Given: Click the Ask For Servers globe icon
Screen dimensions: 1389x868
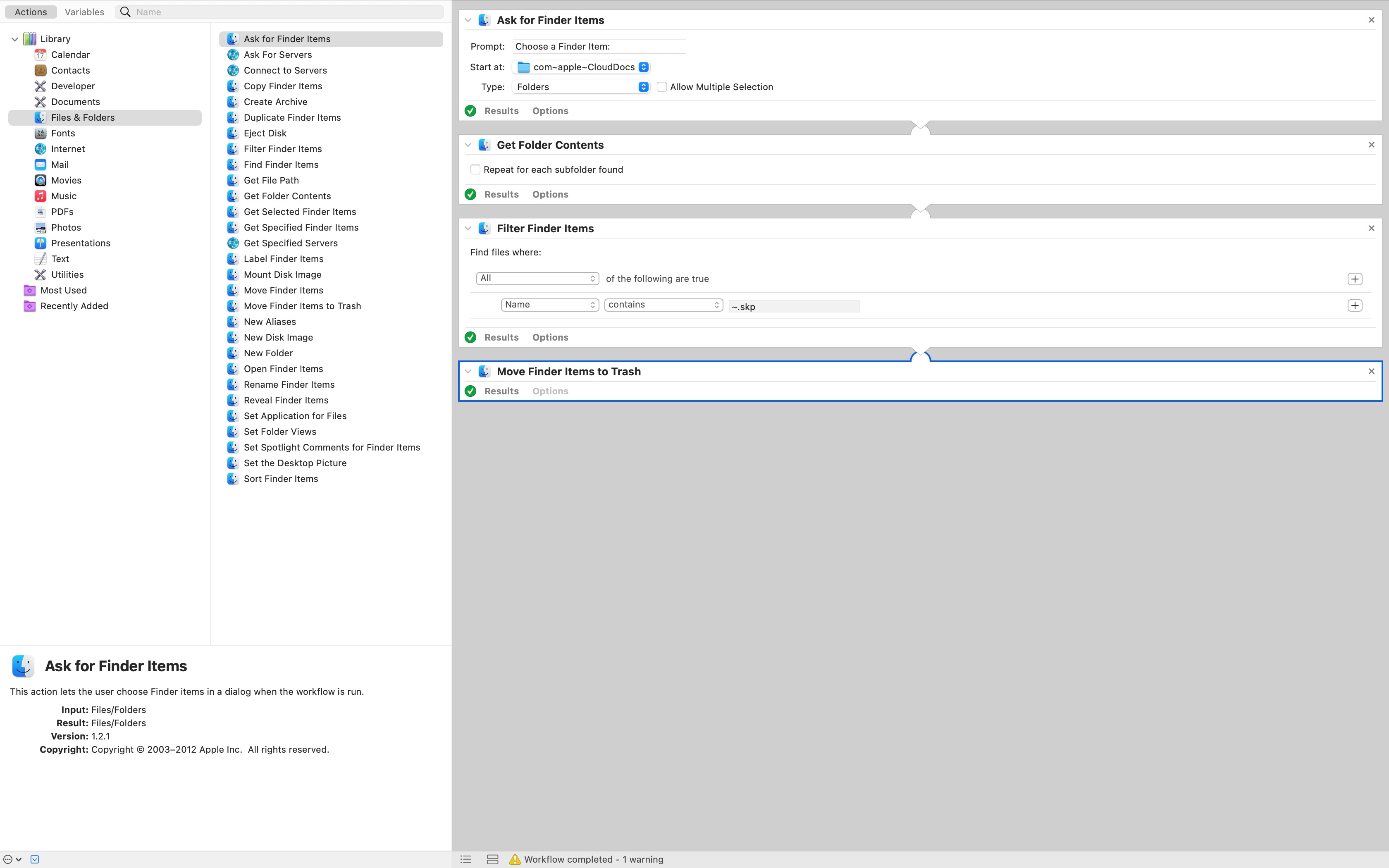Looking at the screenshot, I should click(x=232, y=55).
